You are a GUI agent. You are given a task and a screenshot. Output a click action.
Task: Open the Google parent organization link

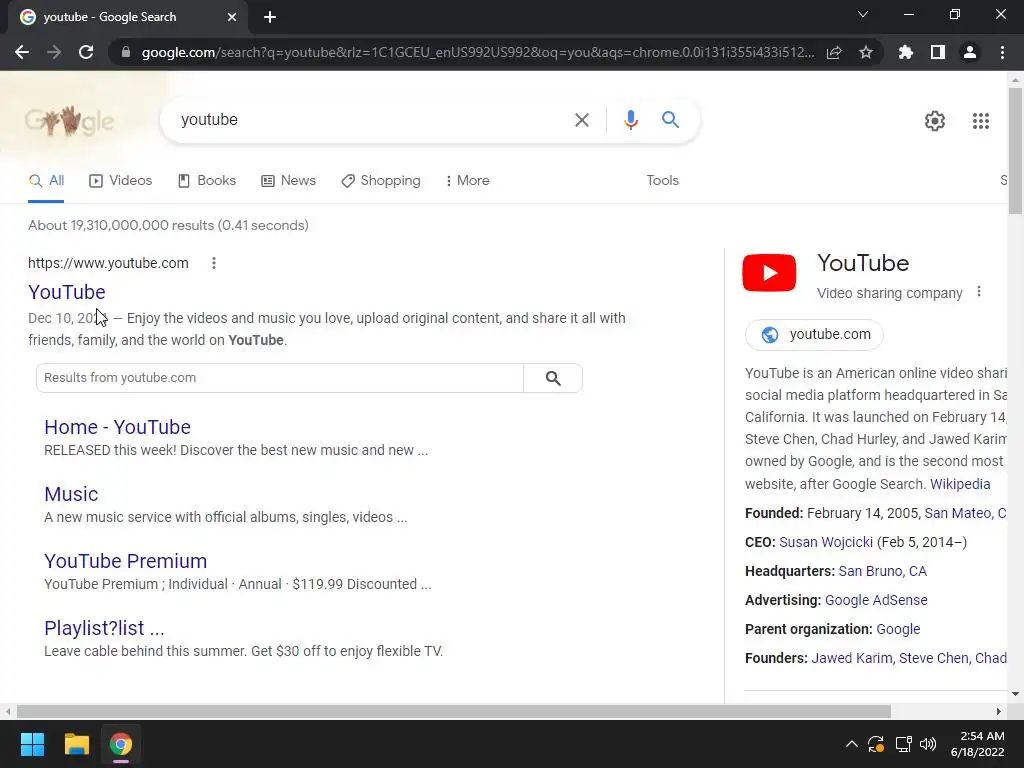click(x=898, y=630)
